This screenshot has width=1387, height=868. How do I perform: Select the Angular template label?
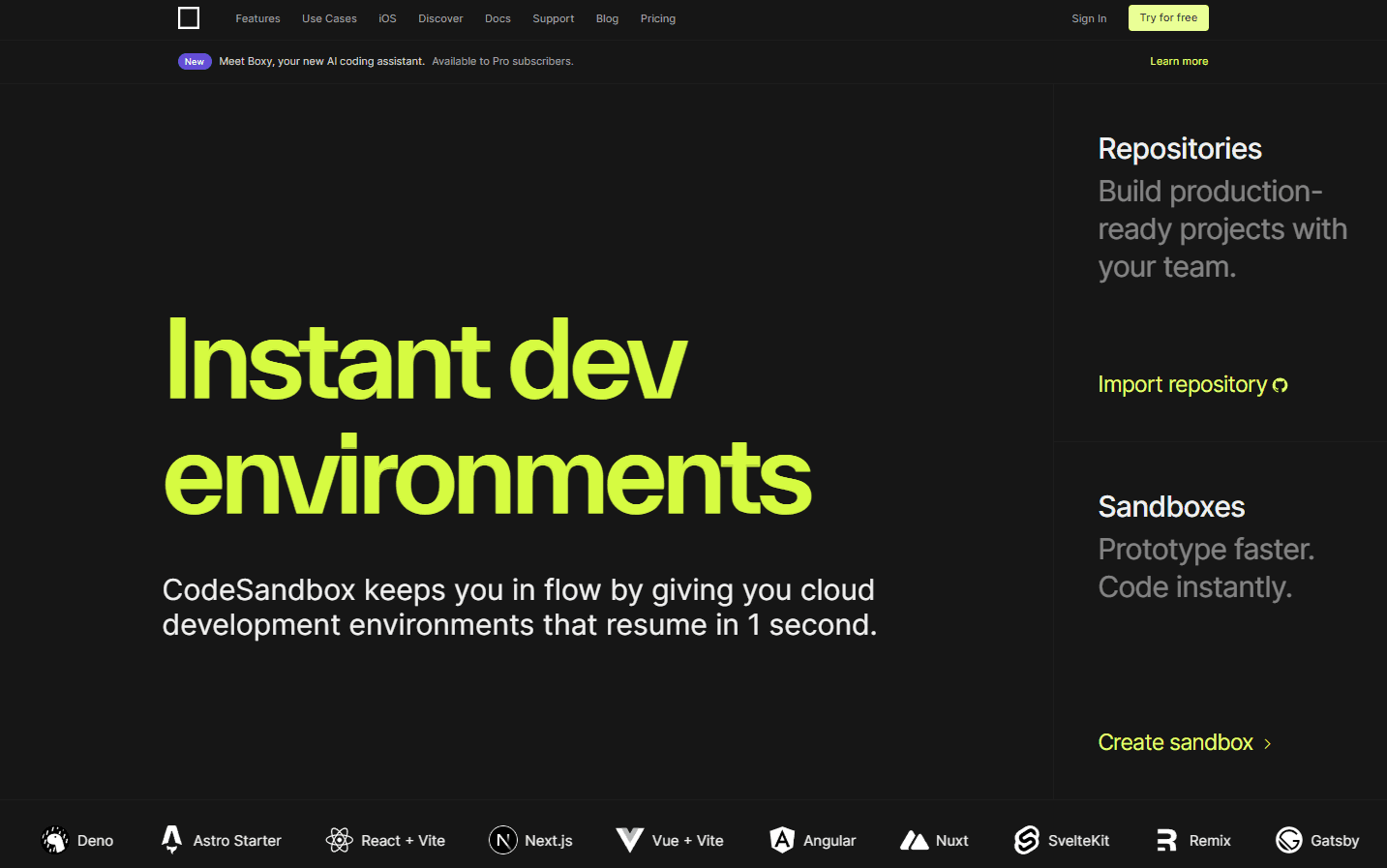click(x=829, y=841)
